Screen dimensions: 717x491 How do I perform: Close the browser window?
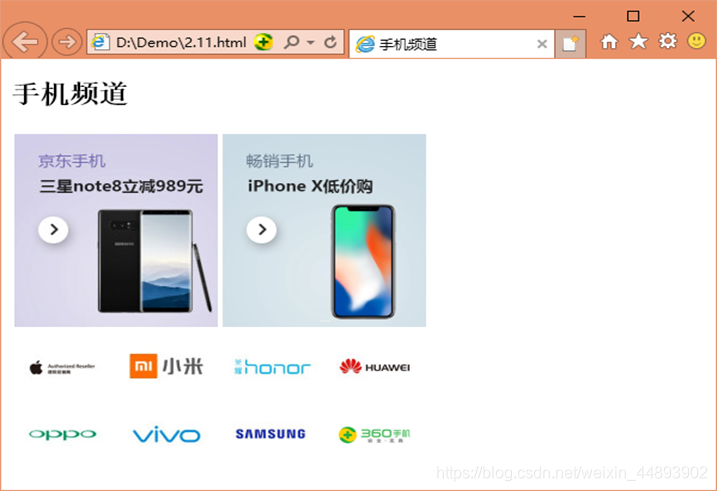tap(688, 16)
